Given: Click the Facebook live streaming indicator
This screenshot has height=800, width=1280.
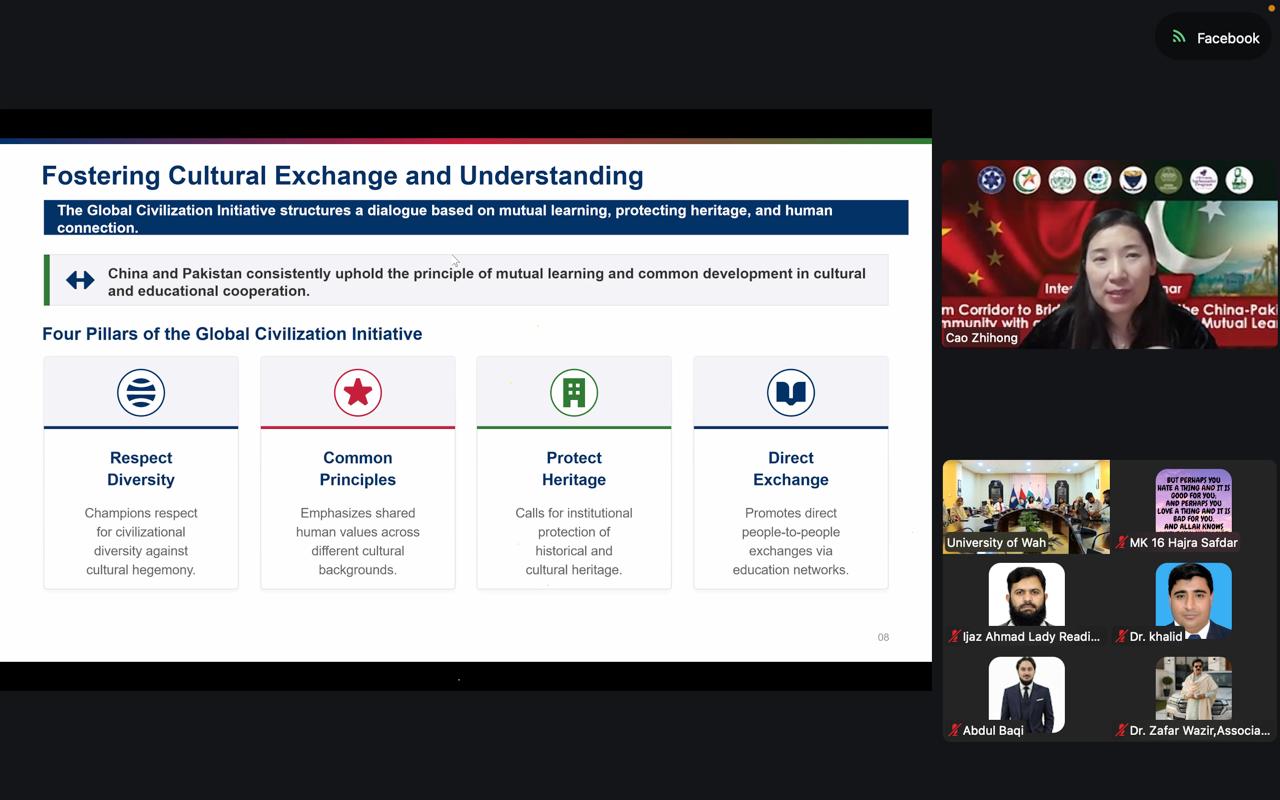Looking at the screenshot, I should click(x=1215, y=38).
